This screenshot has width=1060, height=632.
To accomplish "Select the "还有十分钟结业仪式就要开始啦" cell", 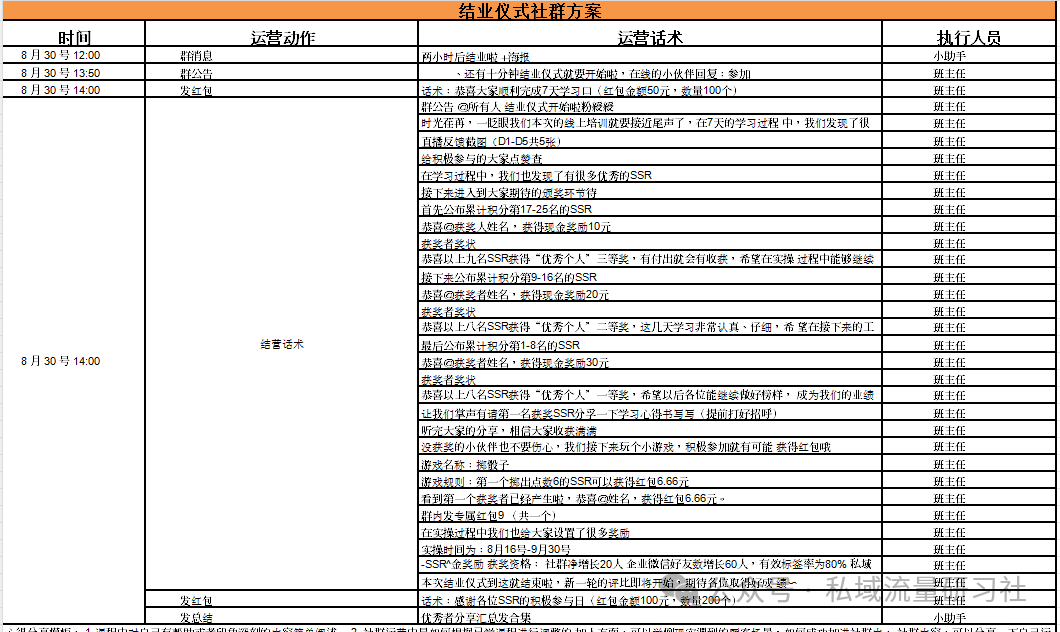I will (x=650, y=74).
